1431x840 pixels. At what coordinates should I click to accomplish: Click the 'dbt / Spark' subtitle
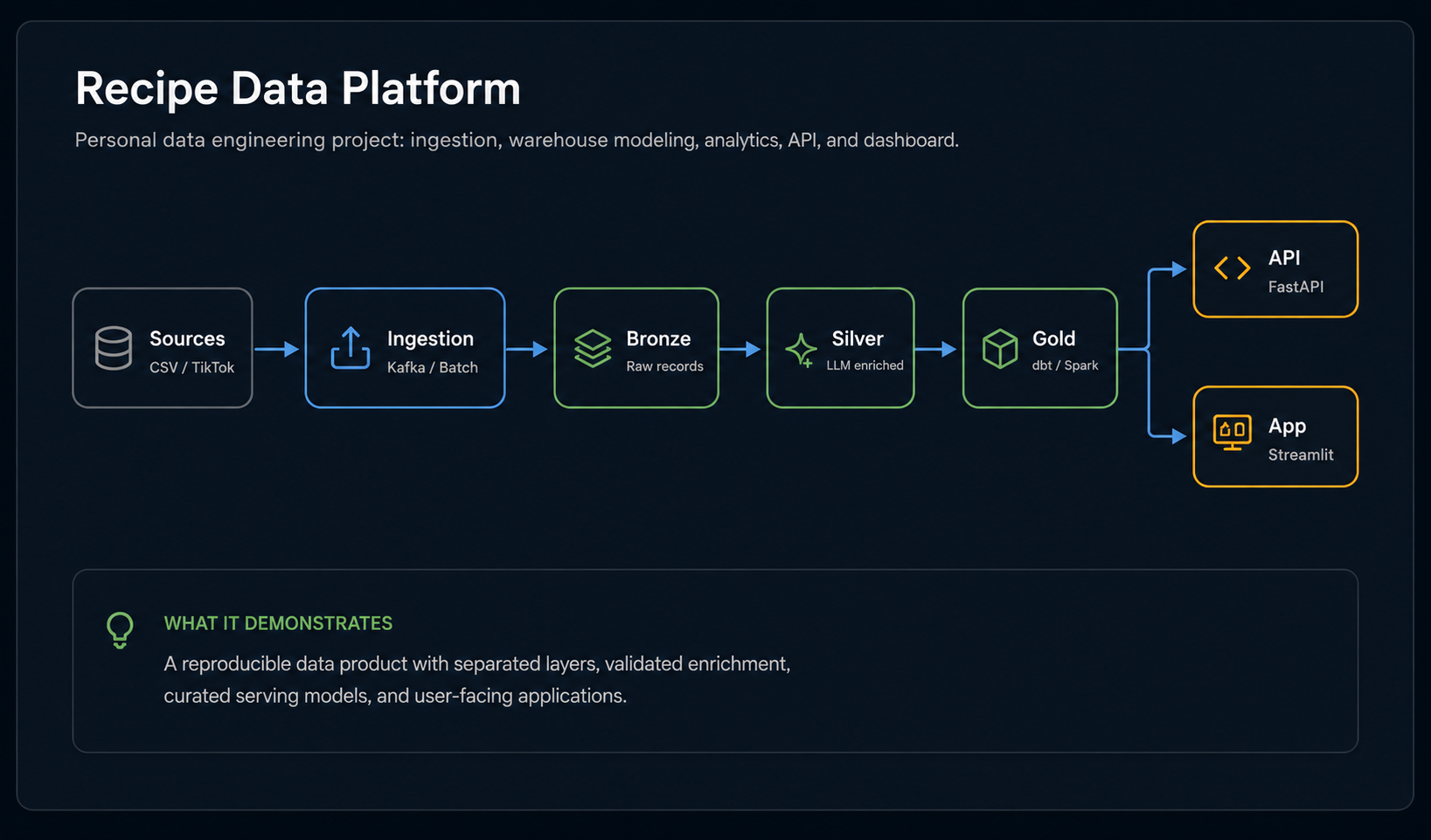click(1065, 365)
